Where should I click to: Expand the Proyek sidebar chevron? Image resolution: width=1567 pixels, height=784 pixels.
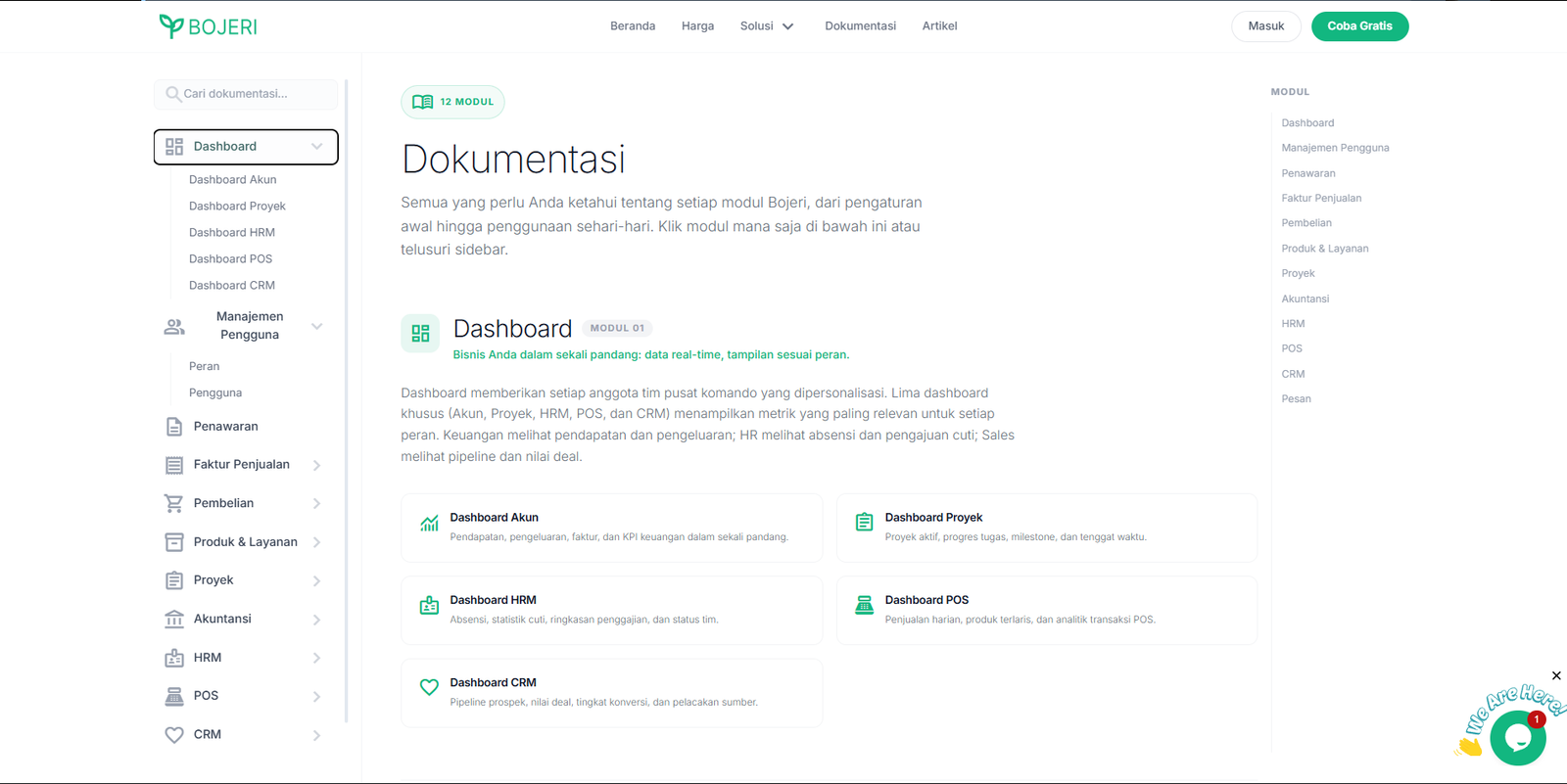317,581
